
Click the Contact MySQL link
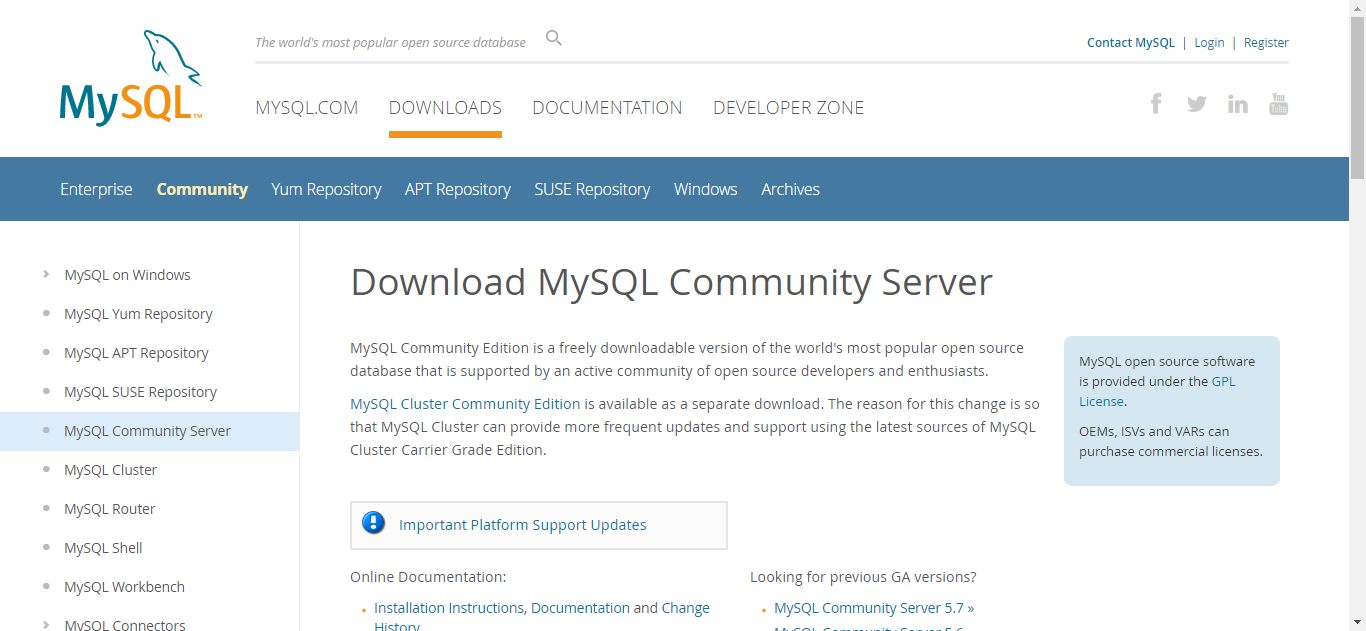1131,43
